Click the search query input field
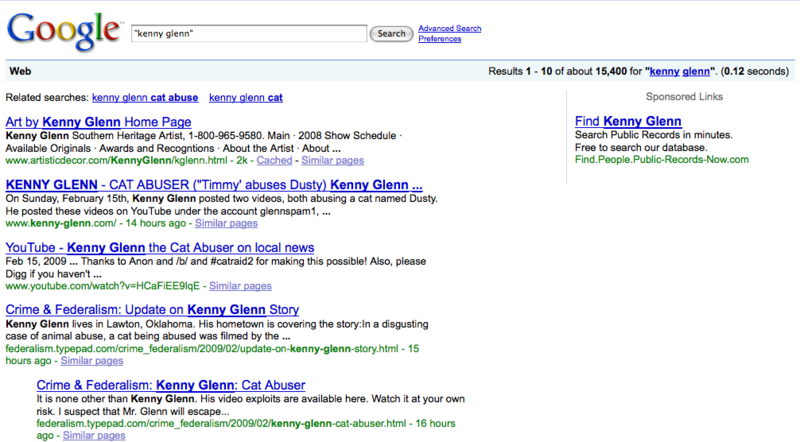Image resolution: width=800 pixels, height=442 pixels. [248, 33]
